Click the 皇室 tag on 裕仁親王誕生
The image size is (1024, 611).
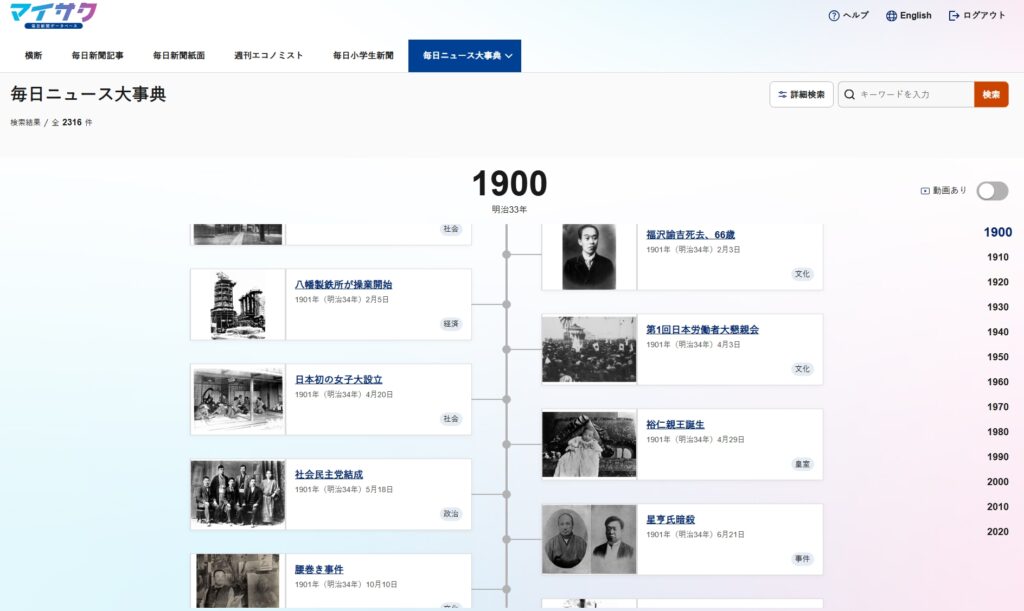(802, 464)
